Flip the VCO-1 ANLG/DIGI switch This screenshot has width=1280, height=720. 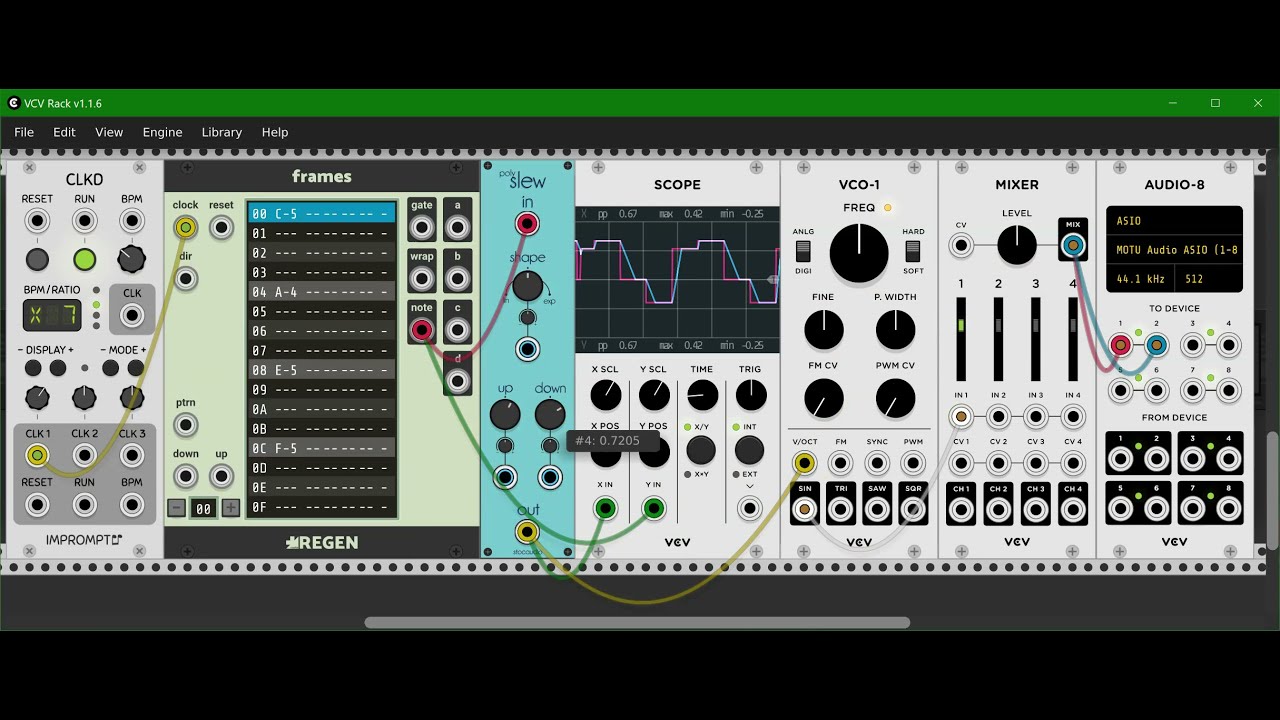(x=802, y=251)
